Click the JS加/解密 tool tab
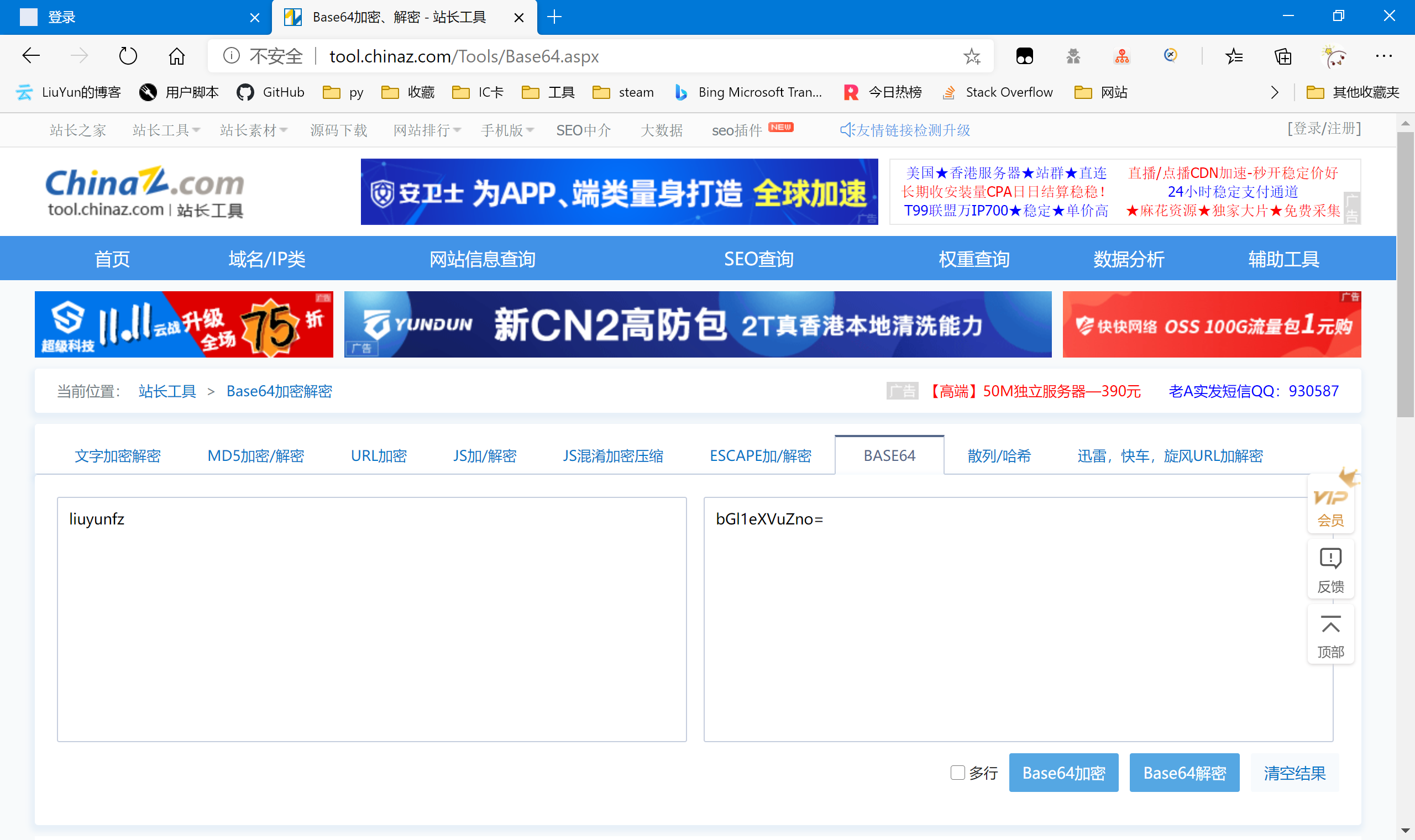Screen dimensions: 1415x840 pyautogui.click(x=484, y=456)
